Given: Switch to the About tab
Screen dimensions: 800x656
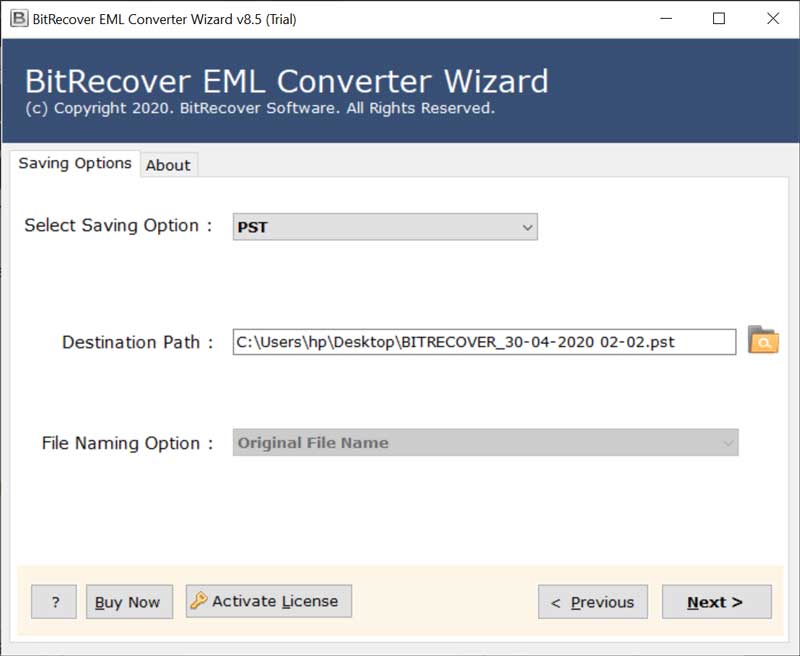Looking at the screenshot, I should [168, 165].
